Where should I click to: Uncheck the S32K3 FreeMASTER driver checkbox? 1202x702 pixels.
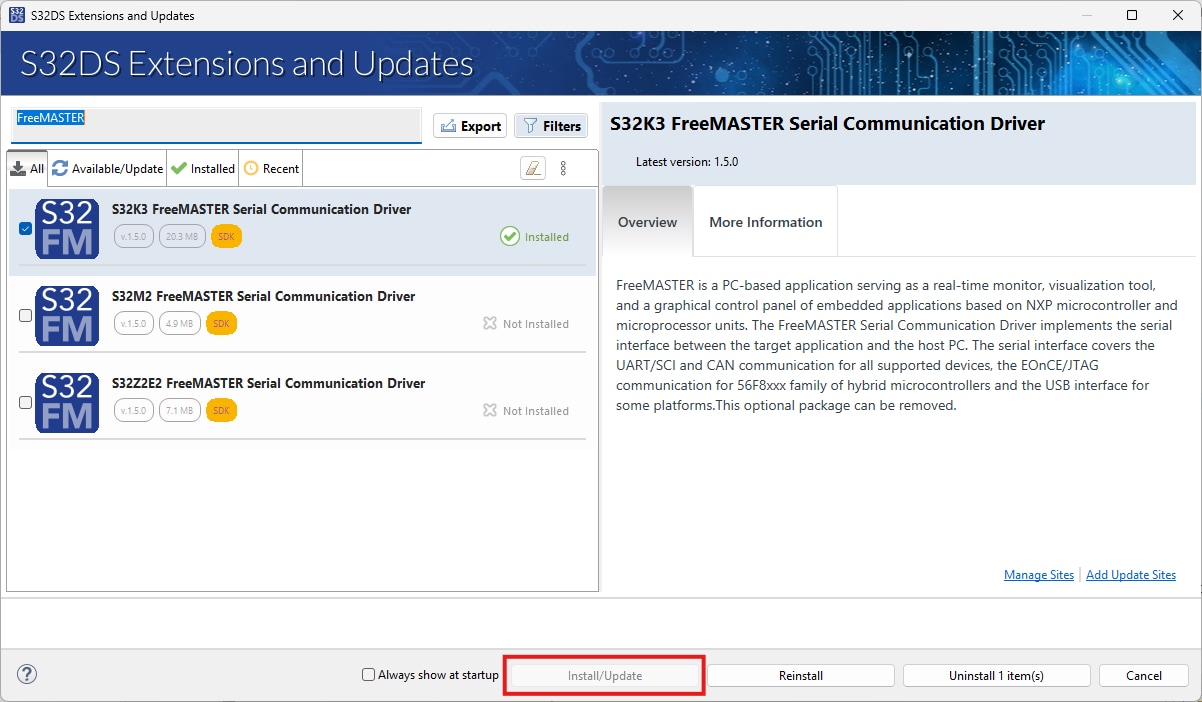point(25,228)
